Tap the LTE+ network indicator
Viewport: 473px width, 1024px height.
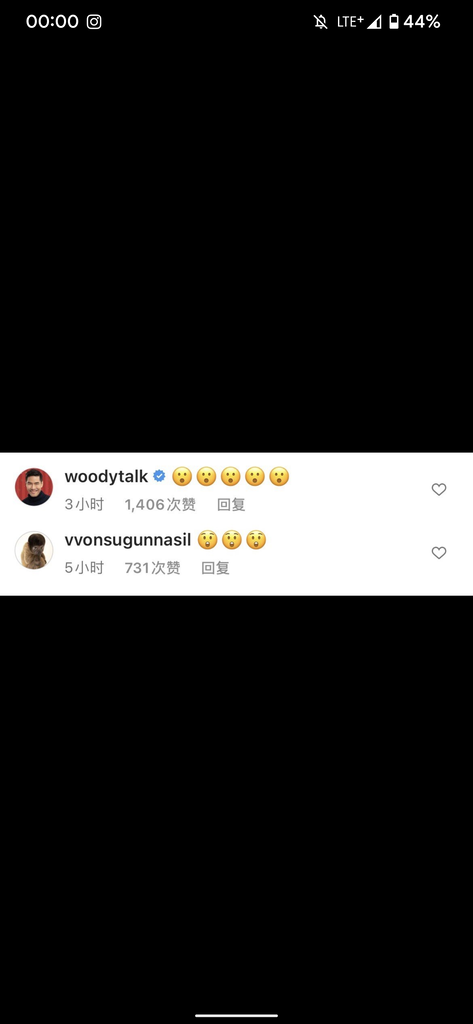point(350,22)
